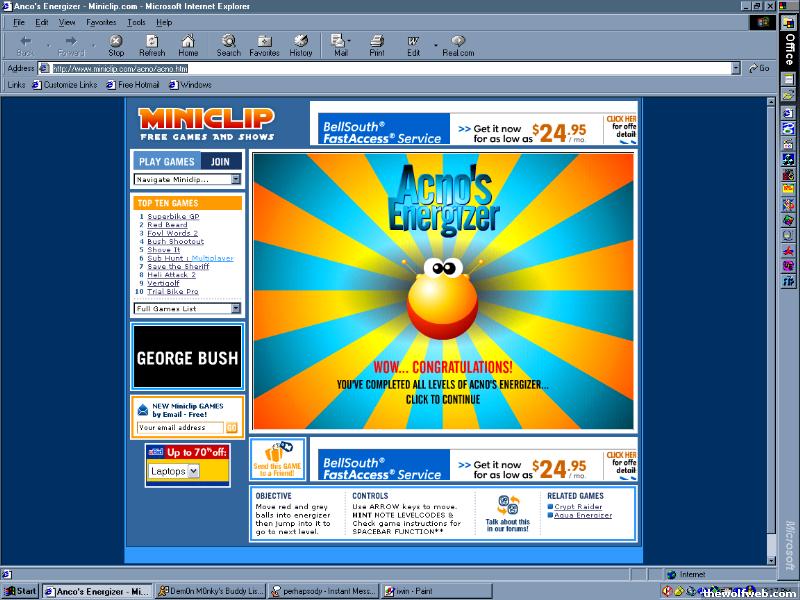The image size is (800, 600).
Task: Open the Favorites menu in the menu bar
Action: pos(100,21)
